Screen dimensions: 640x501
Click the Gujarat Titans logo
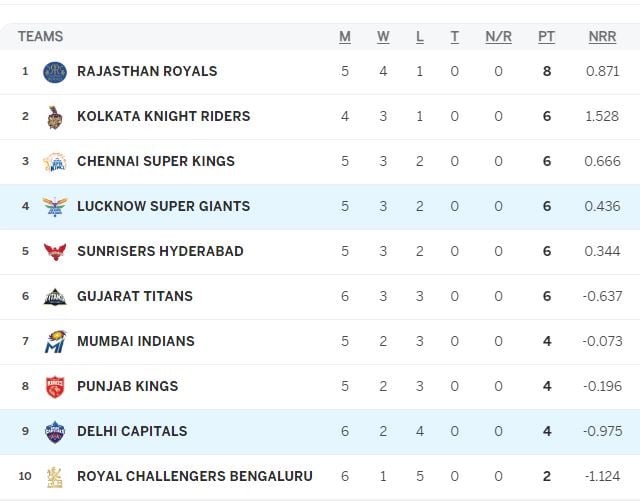pos(55,297)
